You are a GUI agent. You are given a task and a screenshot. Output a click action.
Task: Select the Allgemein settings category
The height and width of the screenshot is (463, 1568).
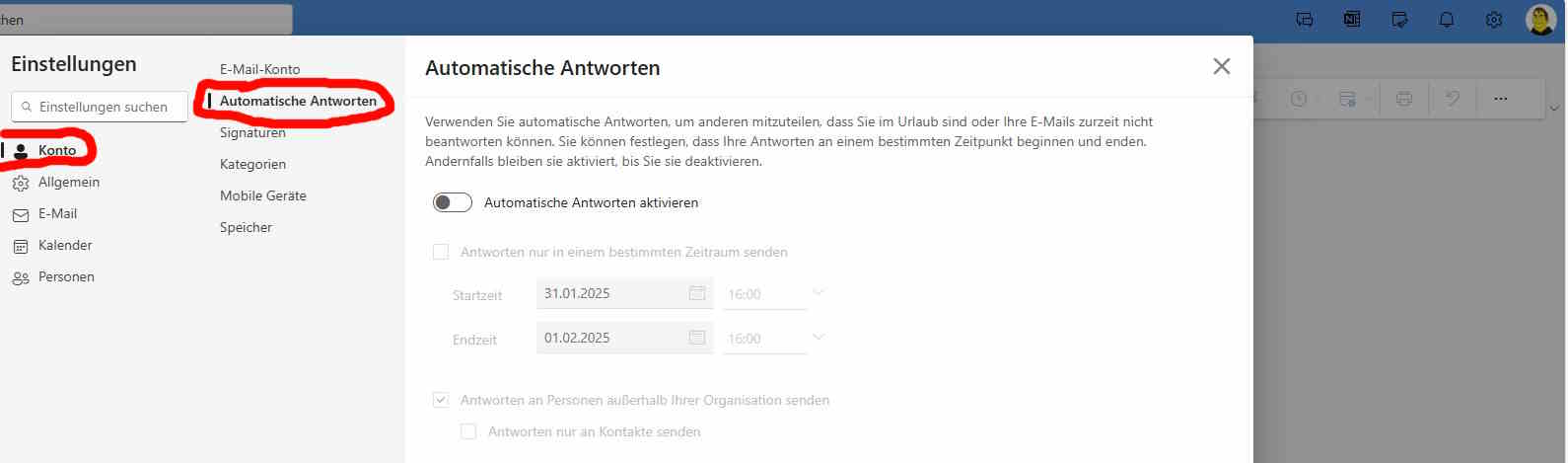pyautogui.click(x=68, y=182)
